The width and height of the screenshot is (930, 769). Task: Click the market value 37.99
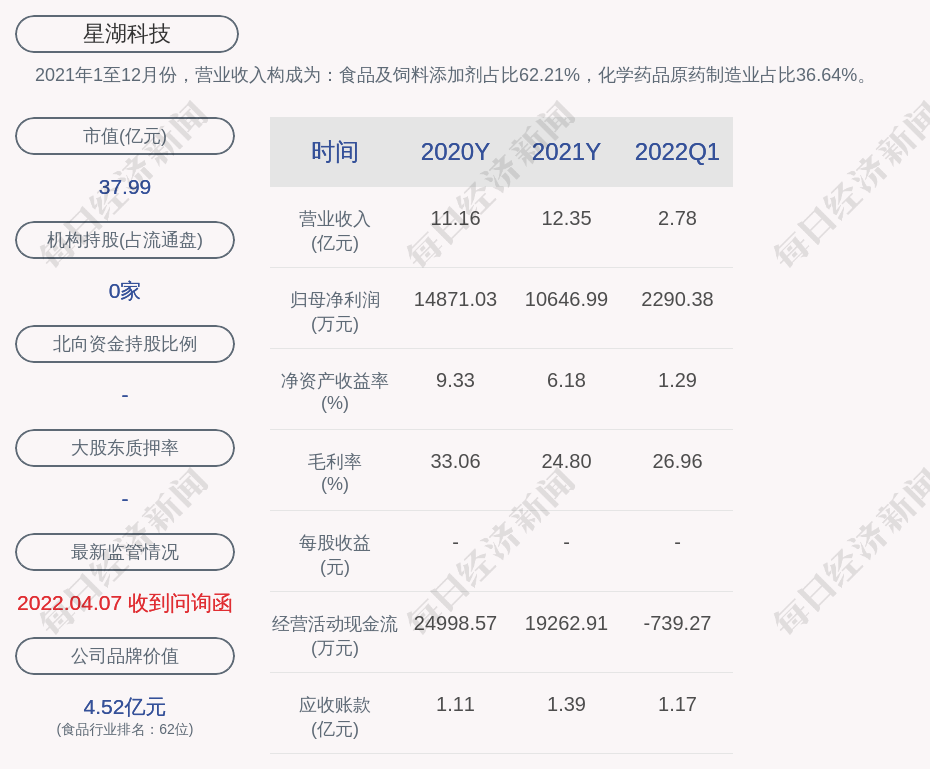click(x=125, y=187)
